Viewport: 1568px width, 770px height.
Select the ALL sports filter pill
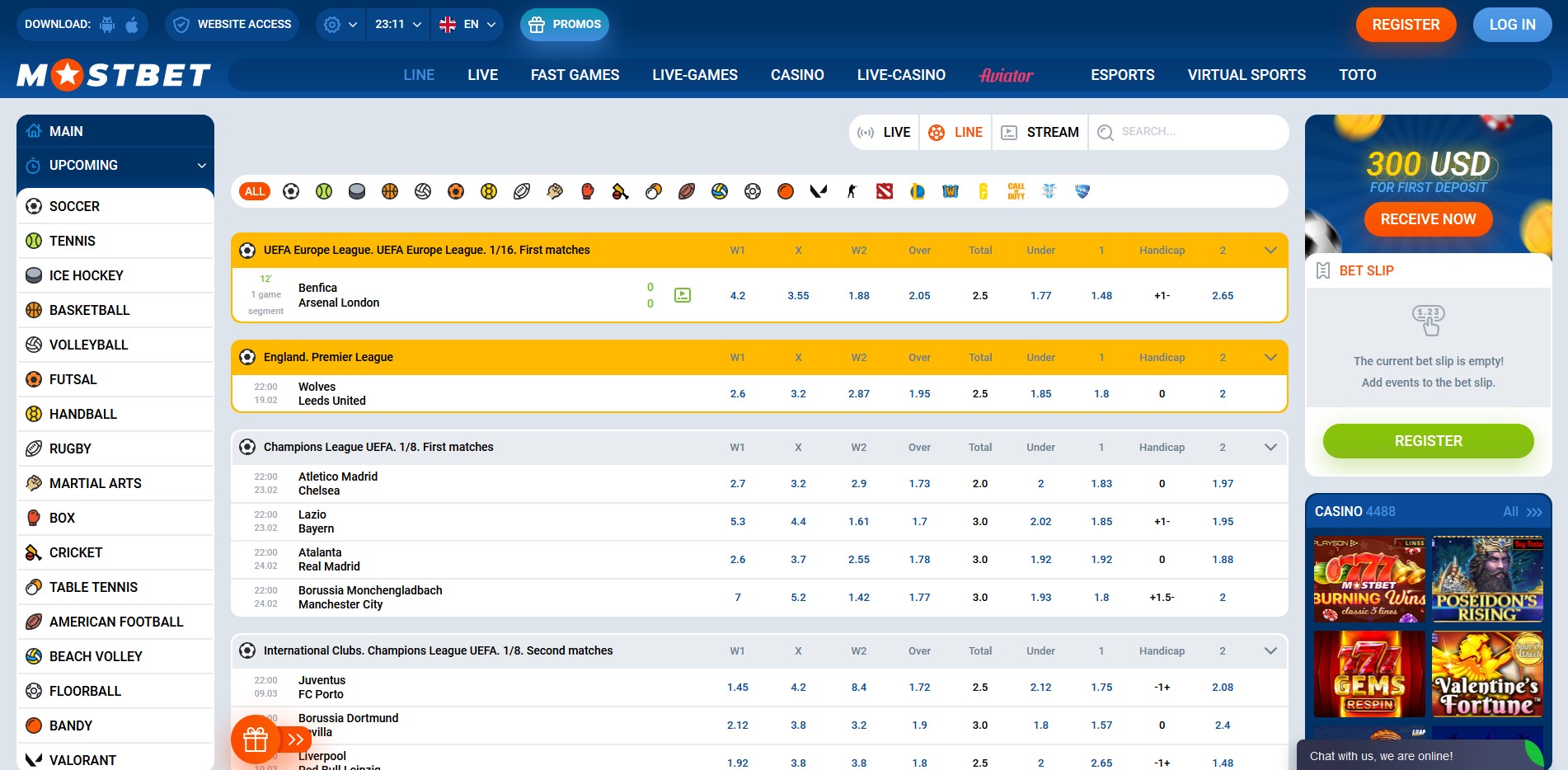point(255,191)
